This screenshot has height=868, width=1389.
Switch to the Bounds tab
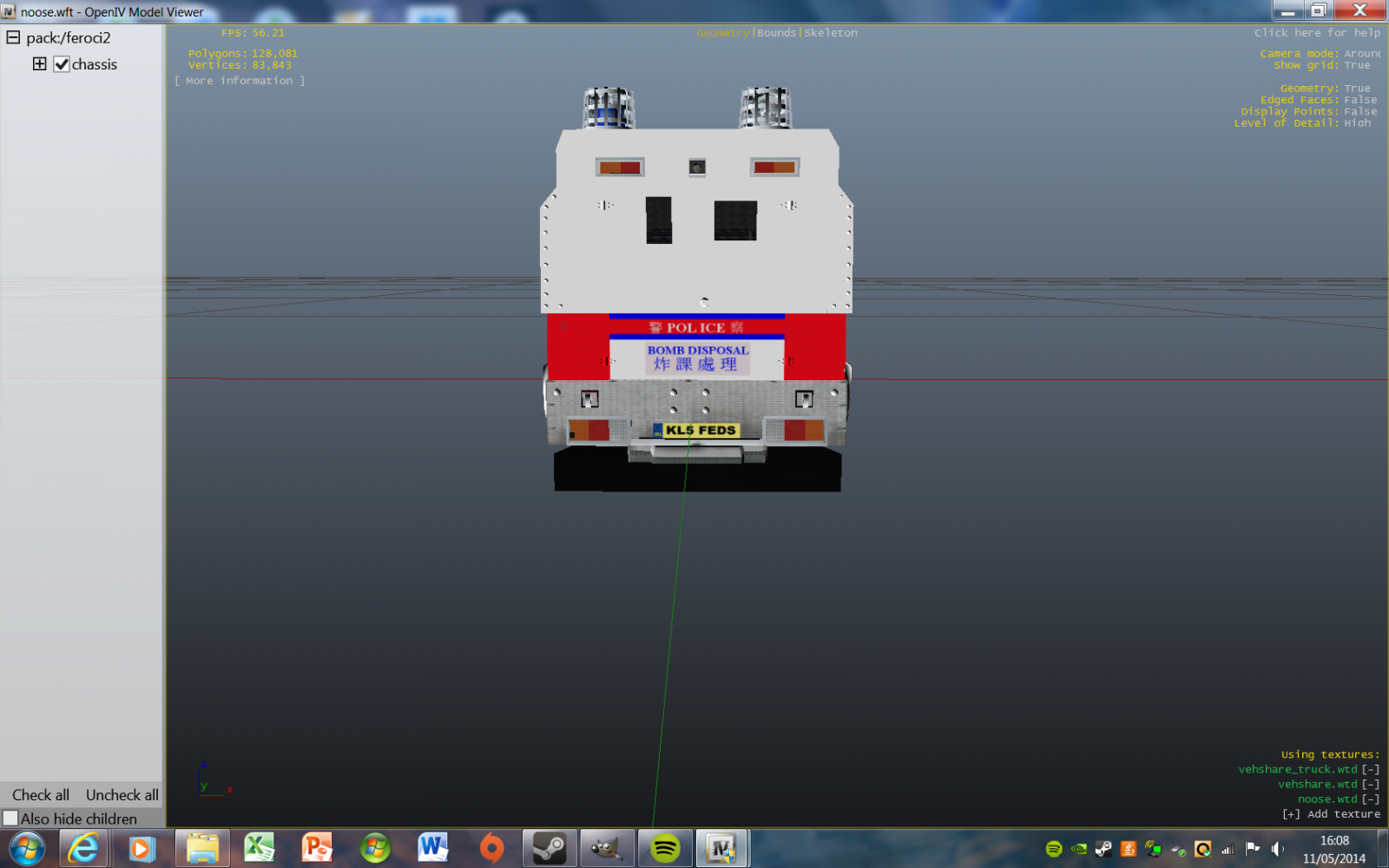(x=776, y=33)
